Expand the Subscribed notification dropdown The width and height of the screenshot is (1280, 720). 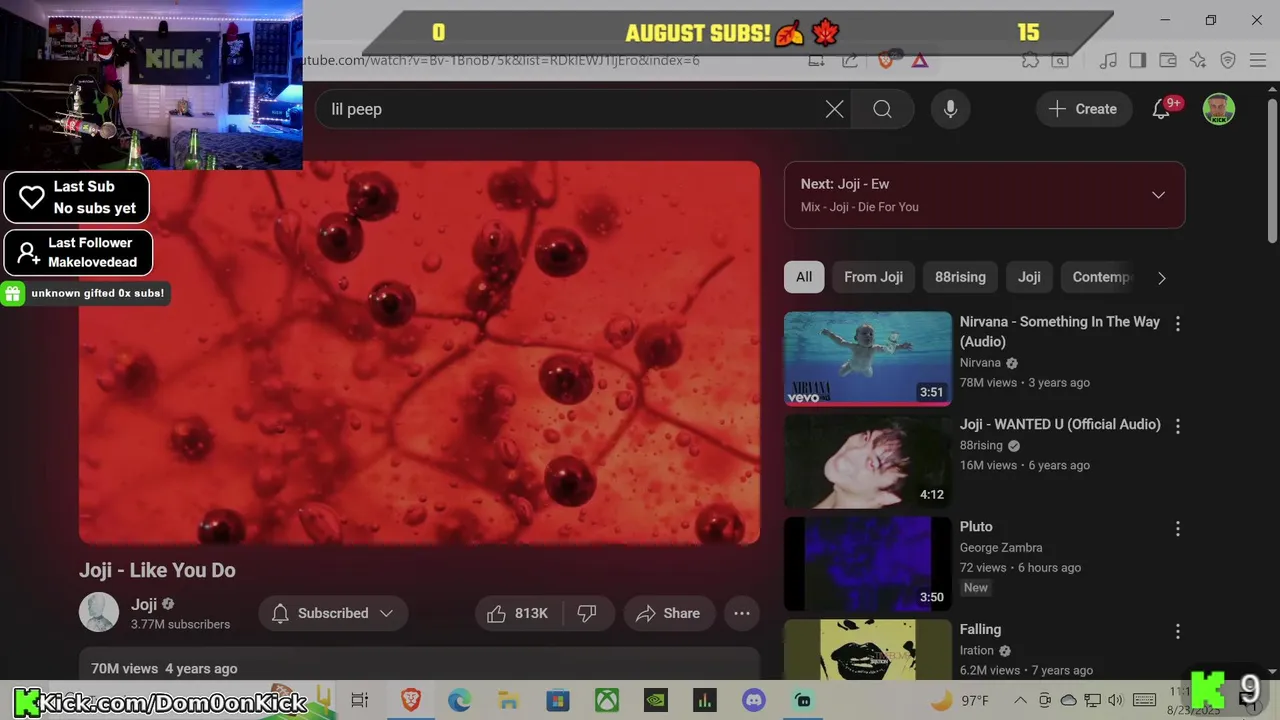(386, 613)
